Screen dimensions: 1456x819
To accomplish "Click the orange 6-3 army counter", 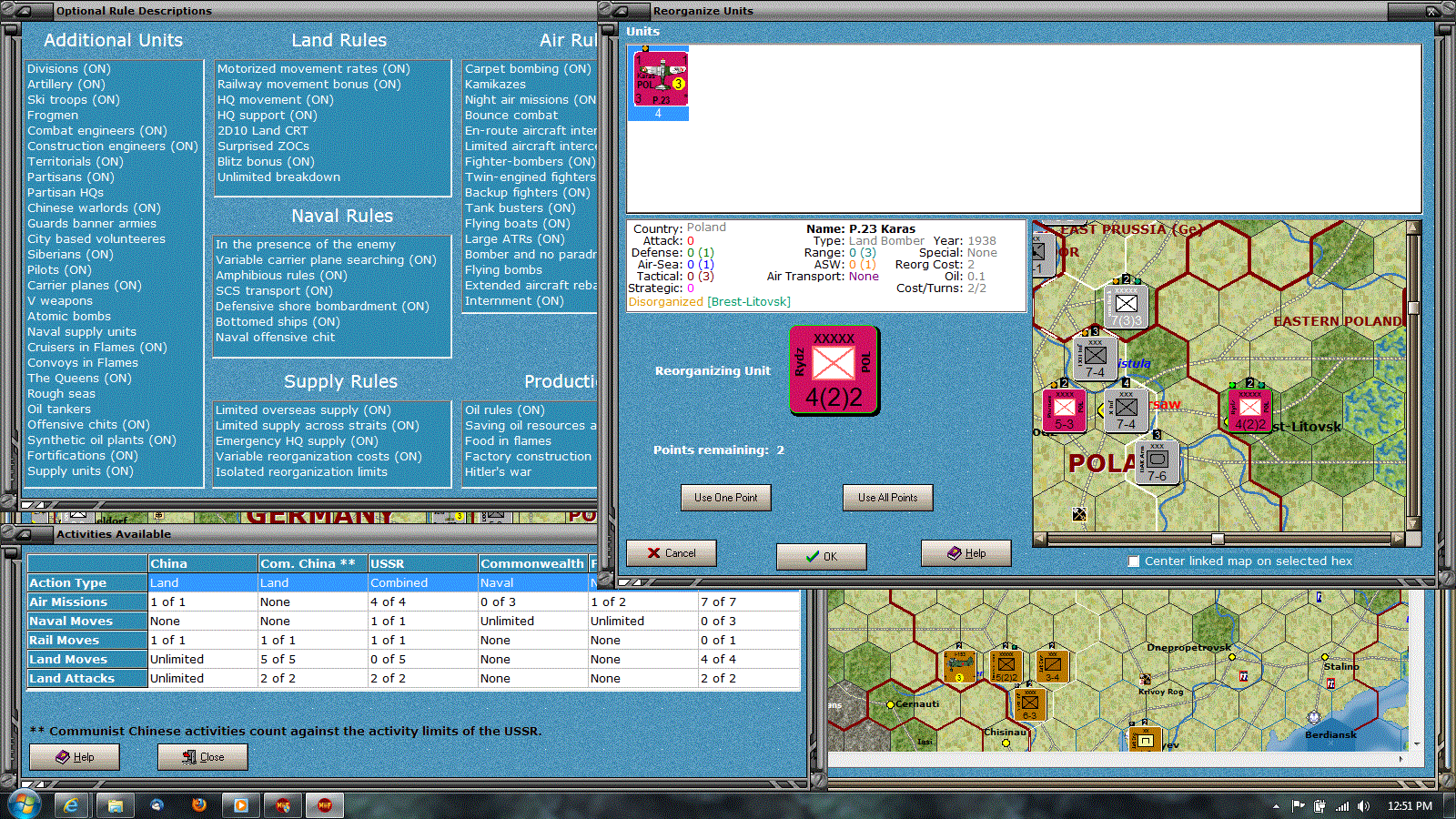I will (x=1029, y=703).
